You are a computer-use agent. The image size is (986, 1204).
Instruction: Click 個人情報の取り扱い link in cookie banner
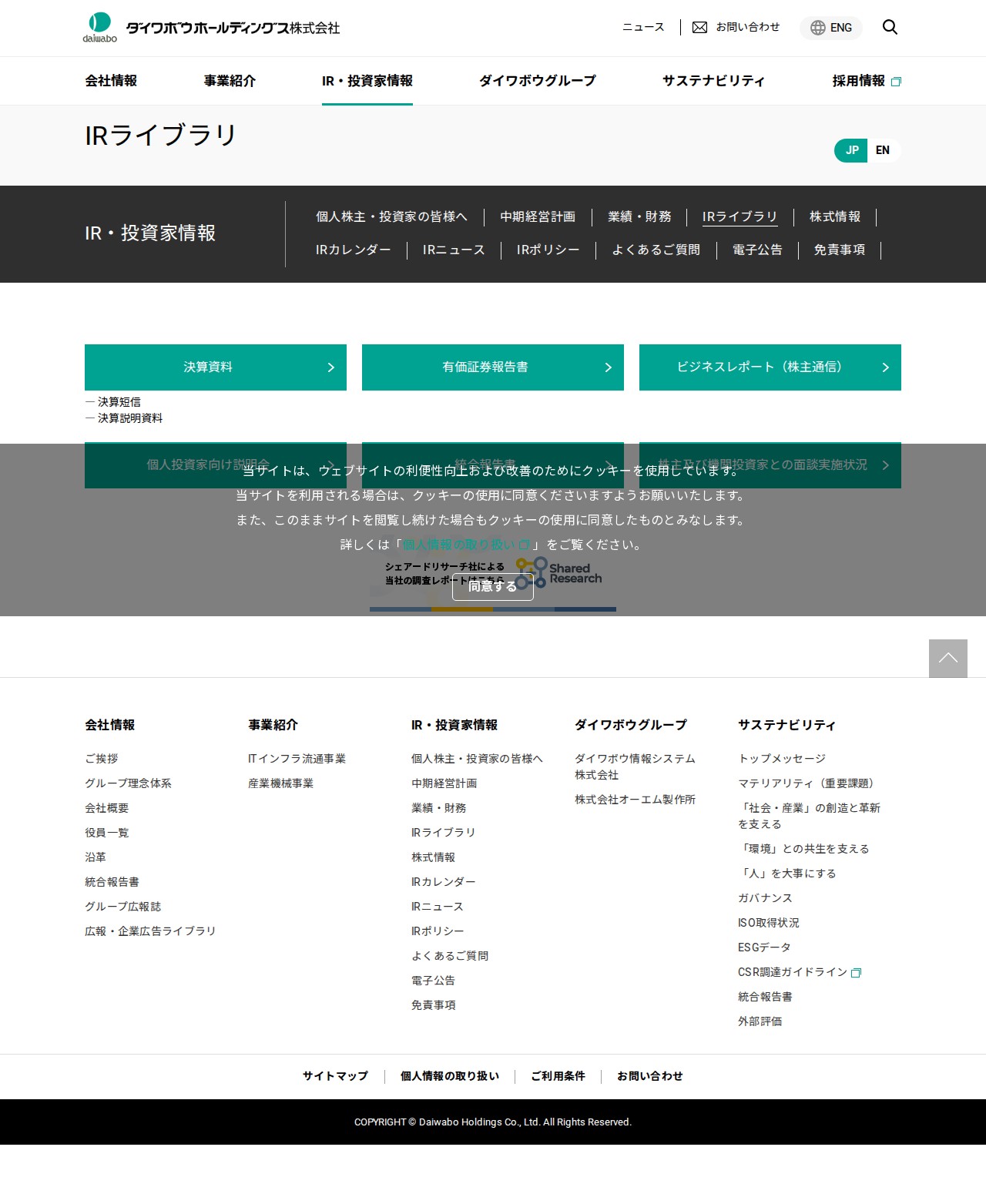point(465,545)
